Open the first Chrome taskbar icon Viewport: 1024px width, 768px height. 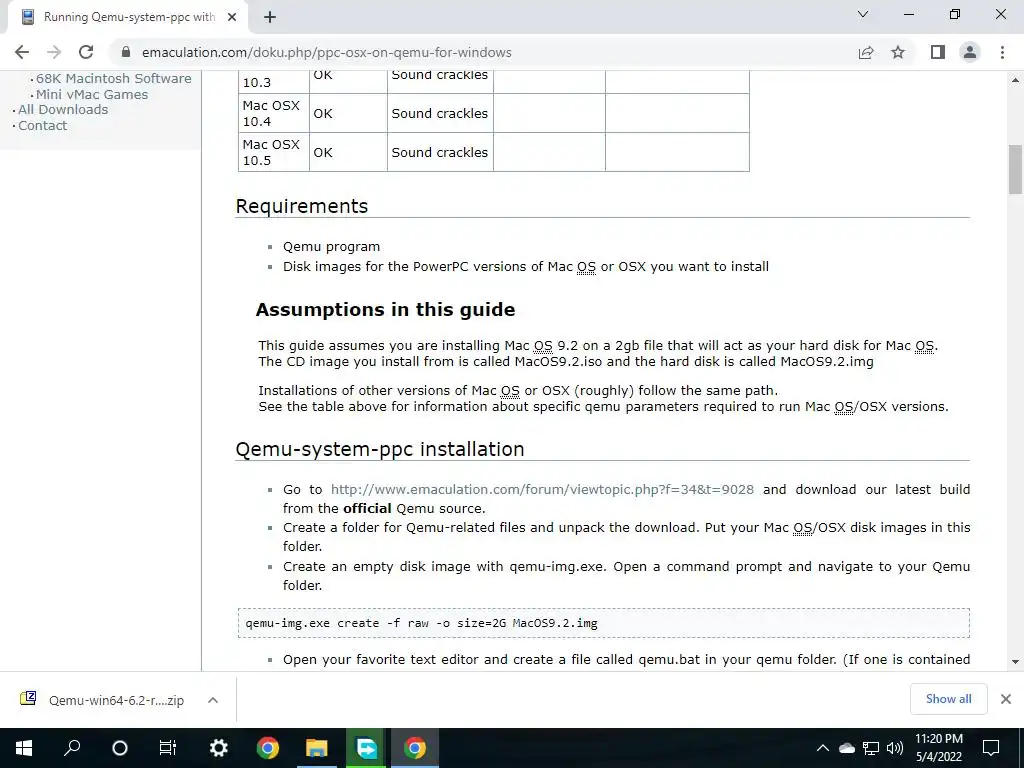[267, 748]
